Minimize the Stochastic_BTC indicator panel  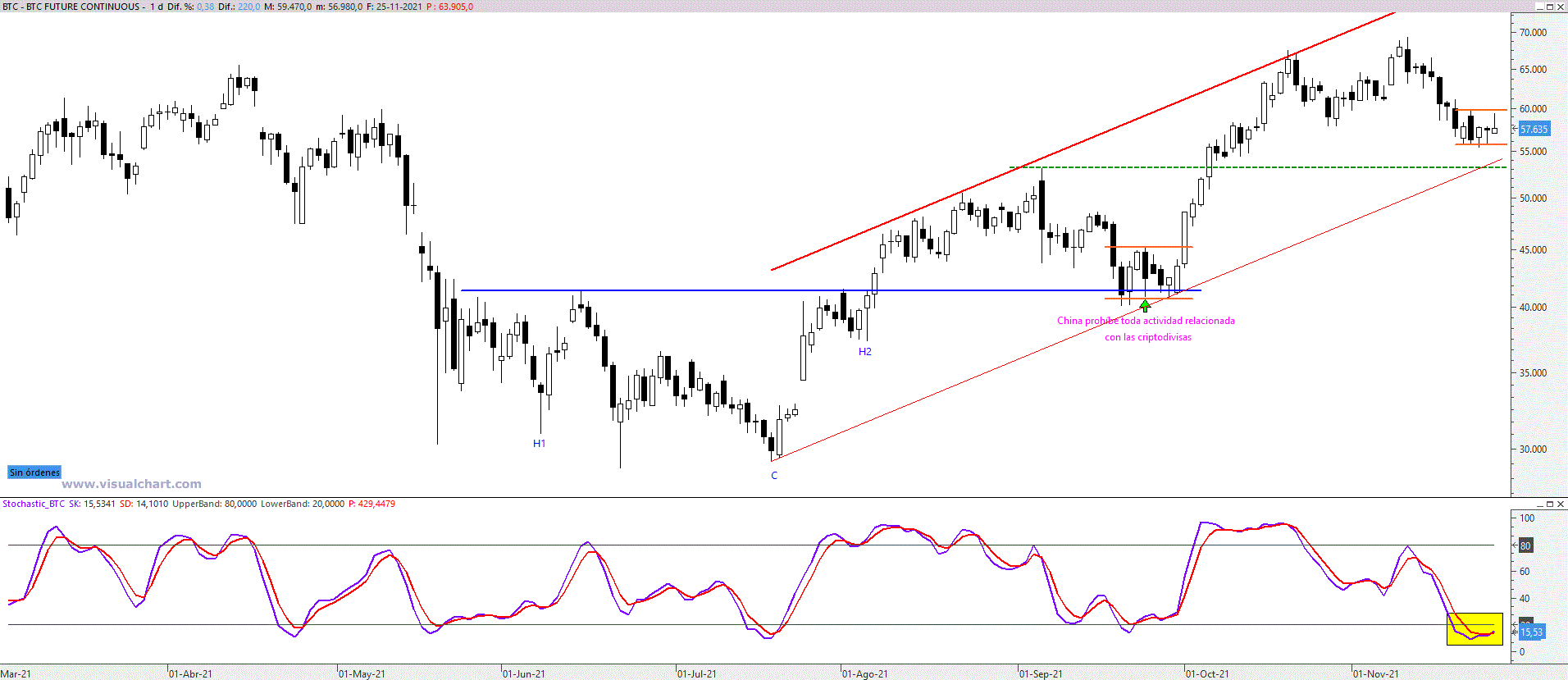pos(1540,504)
